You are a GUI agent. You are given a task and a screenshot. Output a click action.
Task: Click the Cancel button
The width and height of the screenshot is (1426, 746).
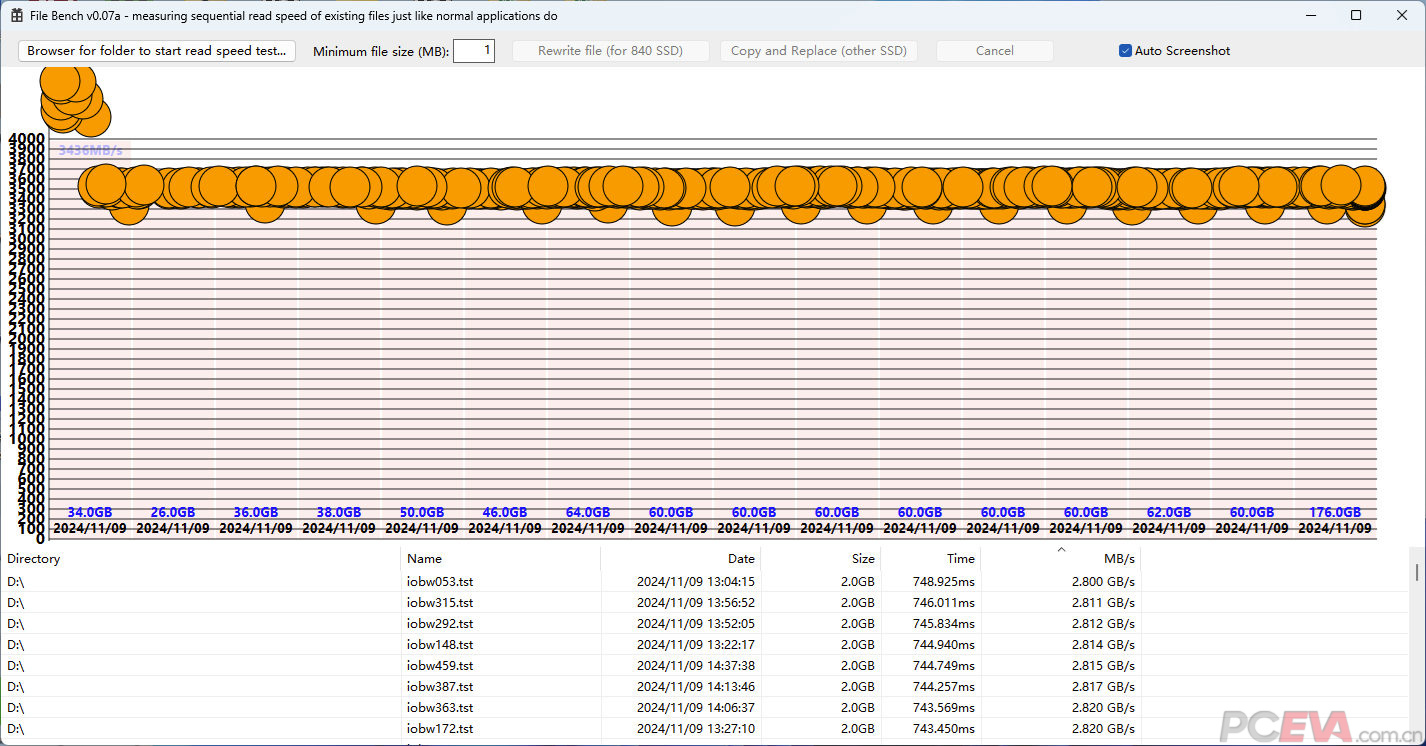[994, 51]
